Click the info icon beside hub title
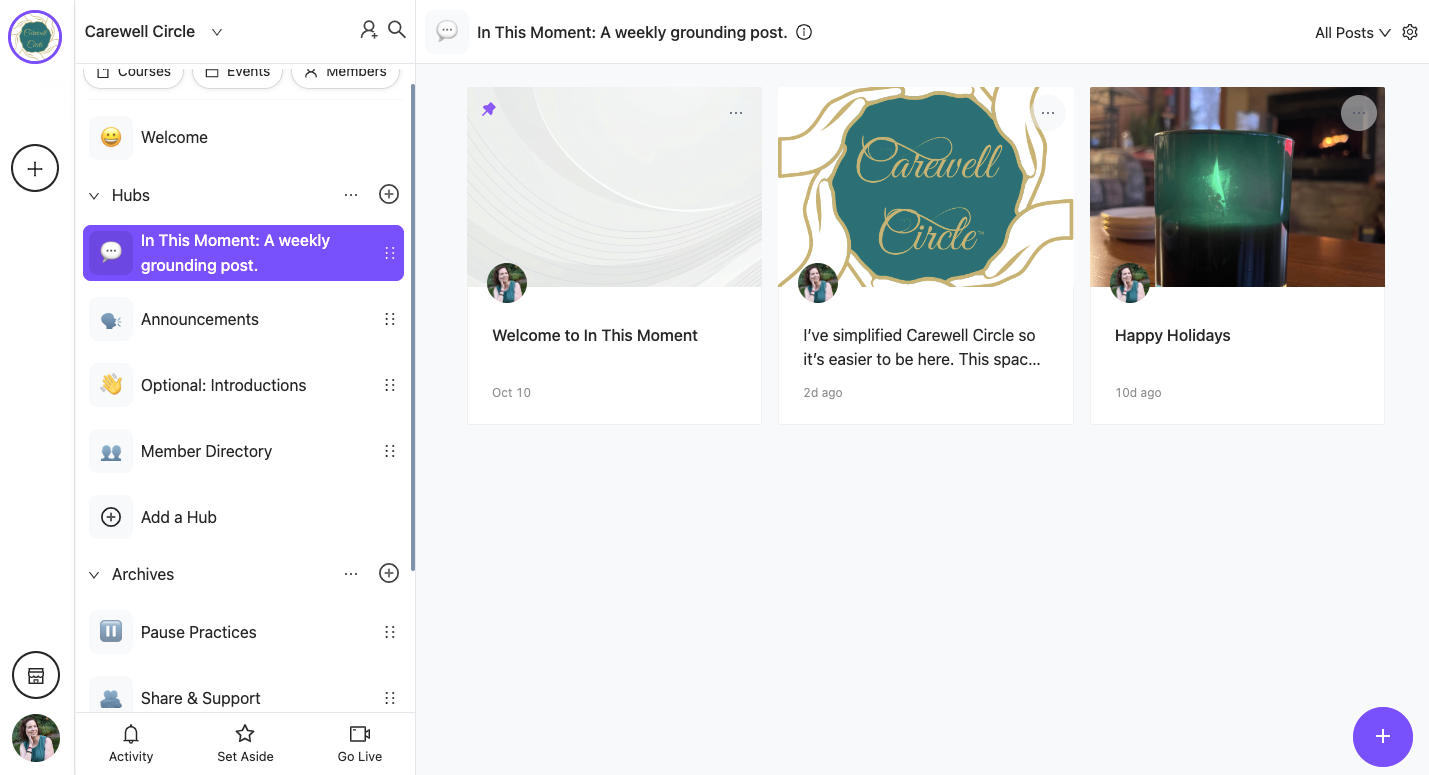 [804, 32]
